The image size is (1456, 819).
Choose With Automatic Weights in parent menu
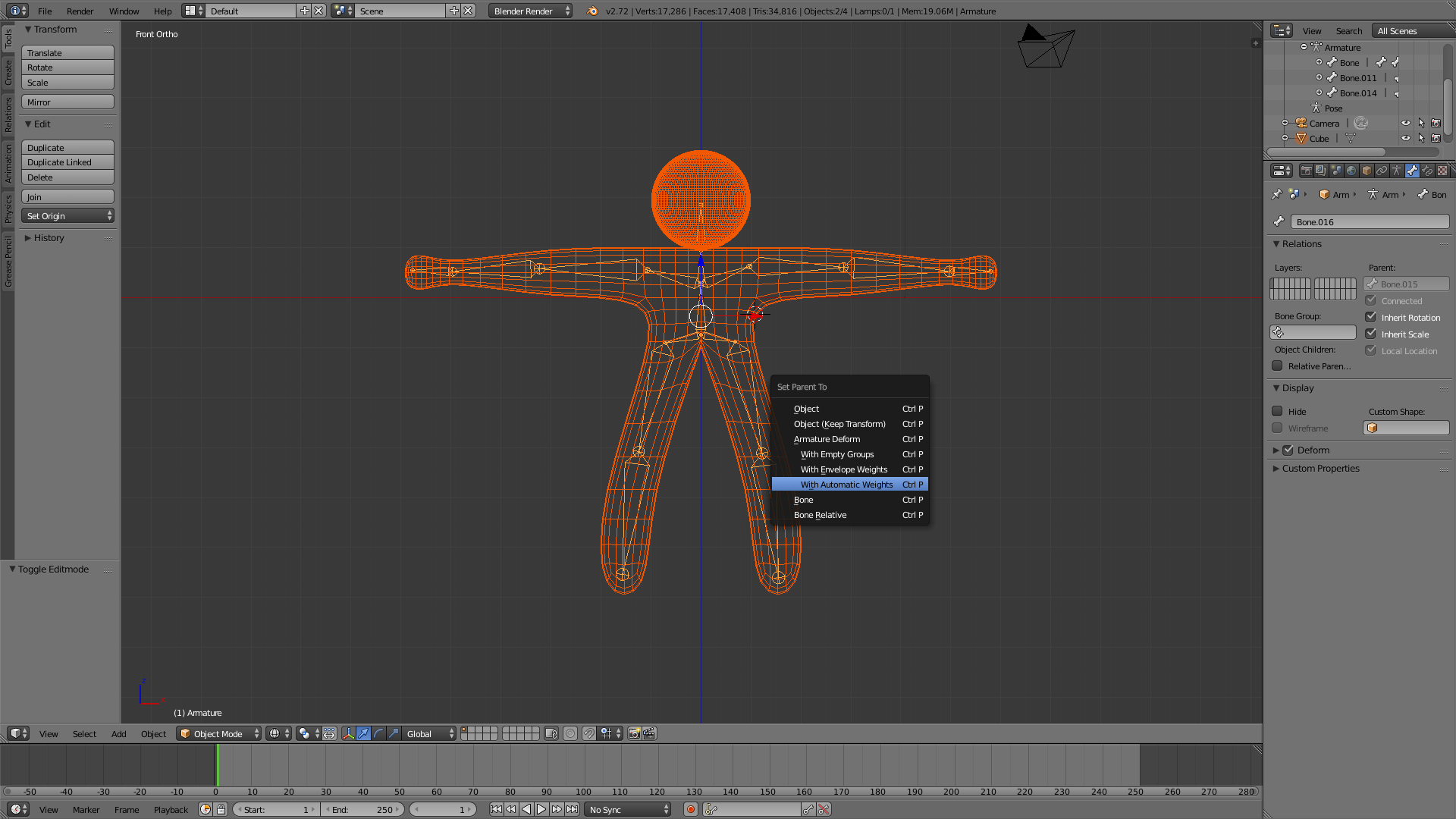[846, 485]
